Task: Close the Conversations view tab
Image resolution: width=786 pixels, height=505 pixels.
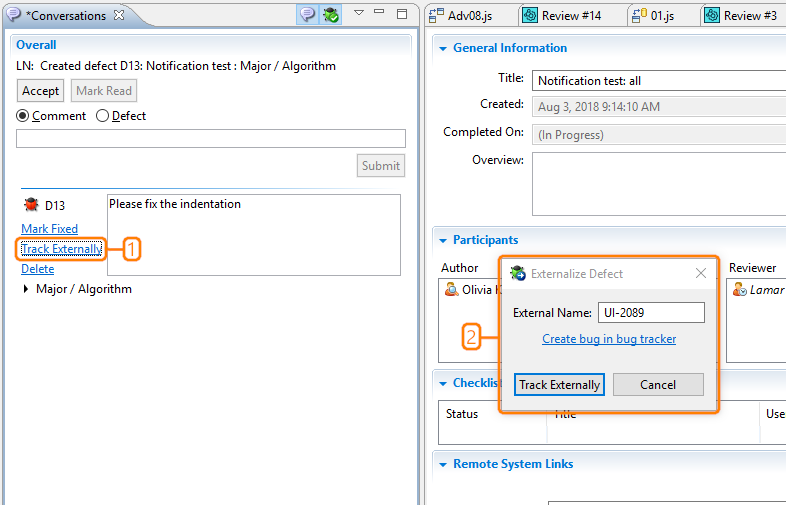Action: click(119, 15)
